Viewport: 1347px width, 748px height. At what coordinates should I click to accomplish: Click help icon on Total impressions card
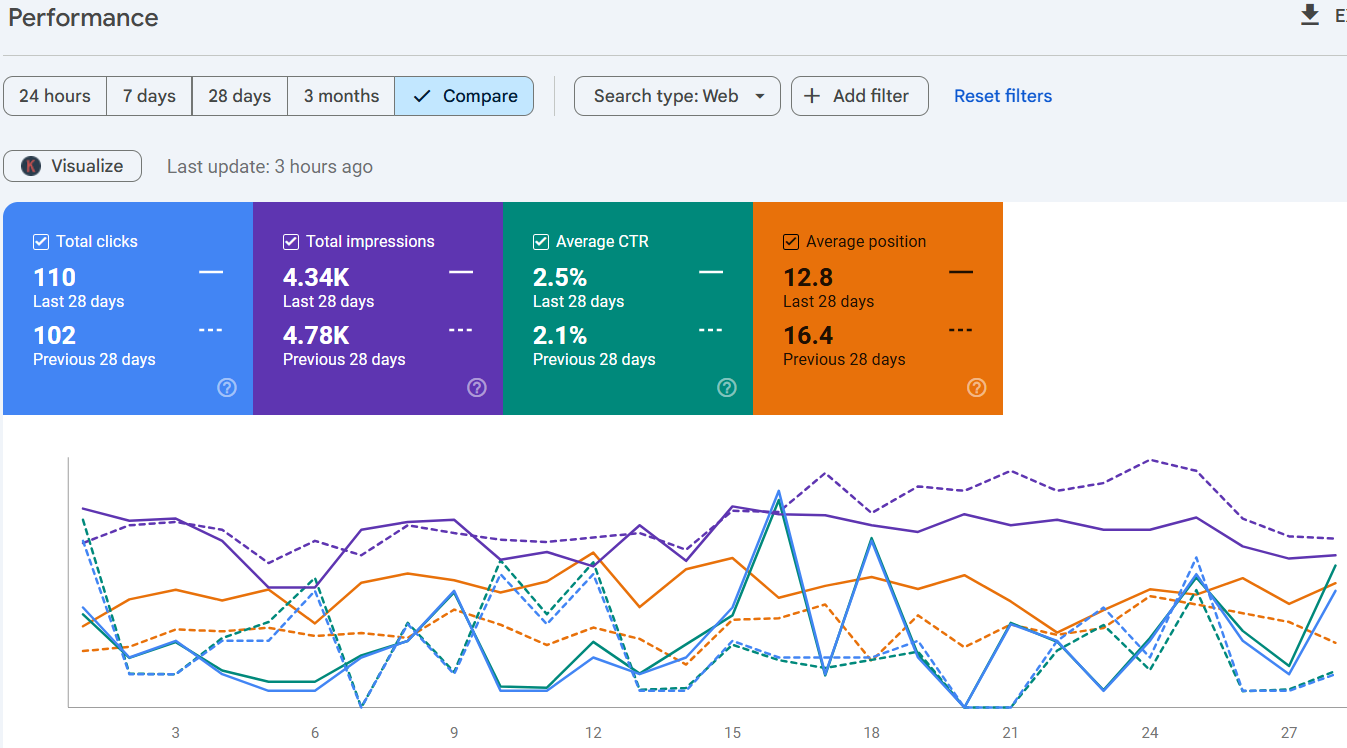click(x=477, y=387)
